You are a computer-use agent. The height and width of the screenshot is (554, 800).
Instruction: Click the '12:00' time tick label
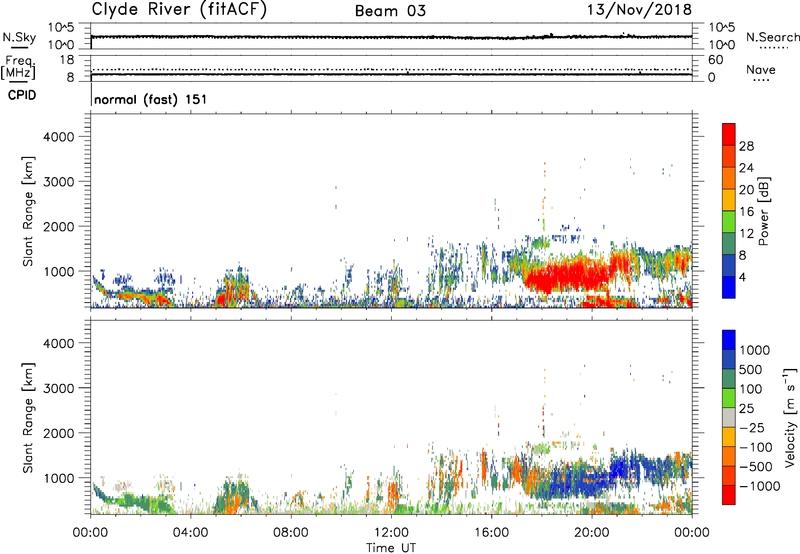tap(391, 533)
